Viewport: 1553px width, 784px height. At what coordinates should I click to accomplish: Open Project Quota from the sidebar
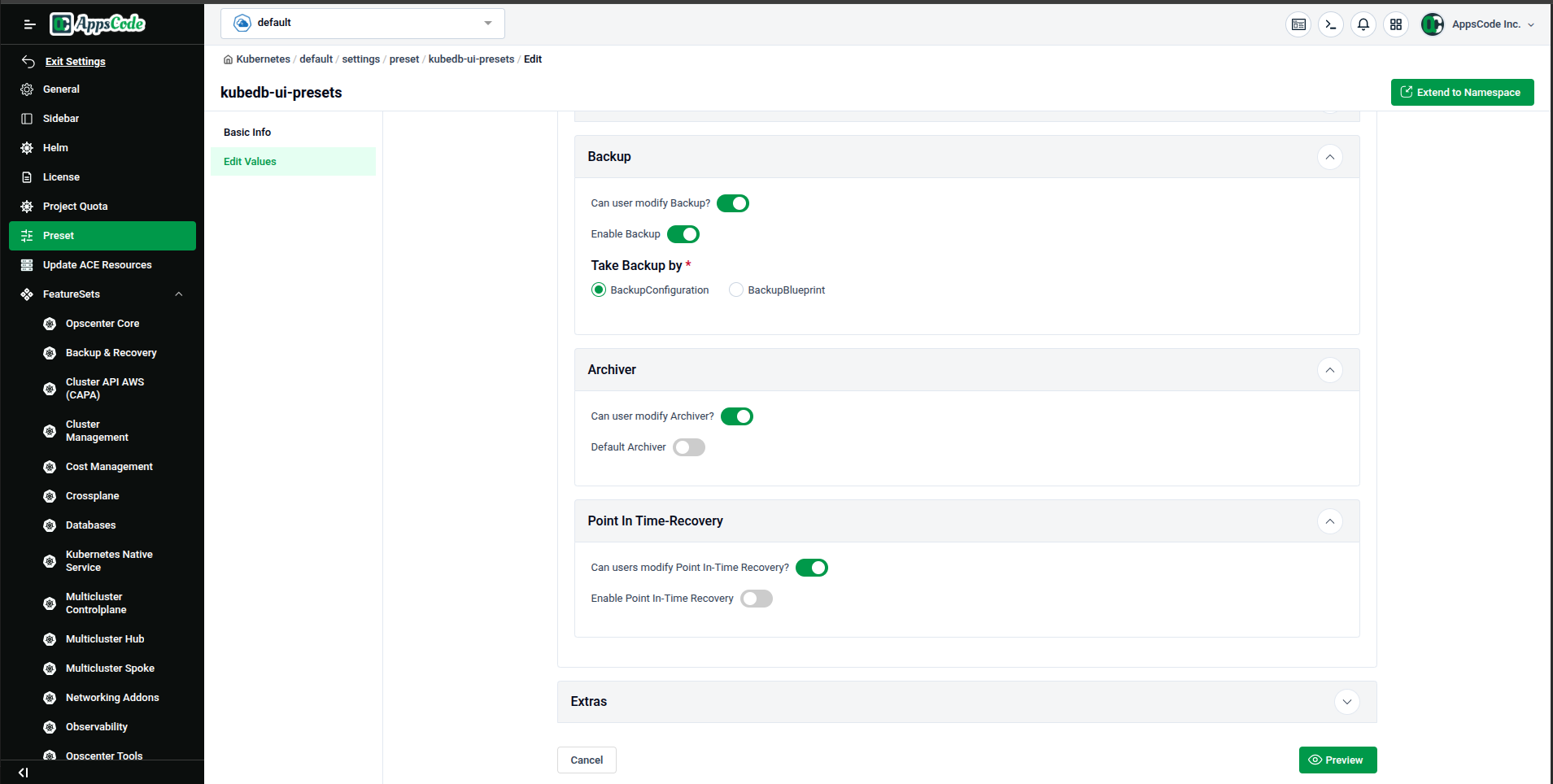pos(75,206)
